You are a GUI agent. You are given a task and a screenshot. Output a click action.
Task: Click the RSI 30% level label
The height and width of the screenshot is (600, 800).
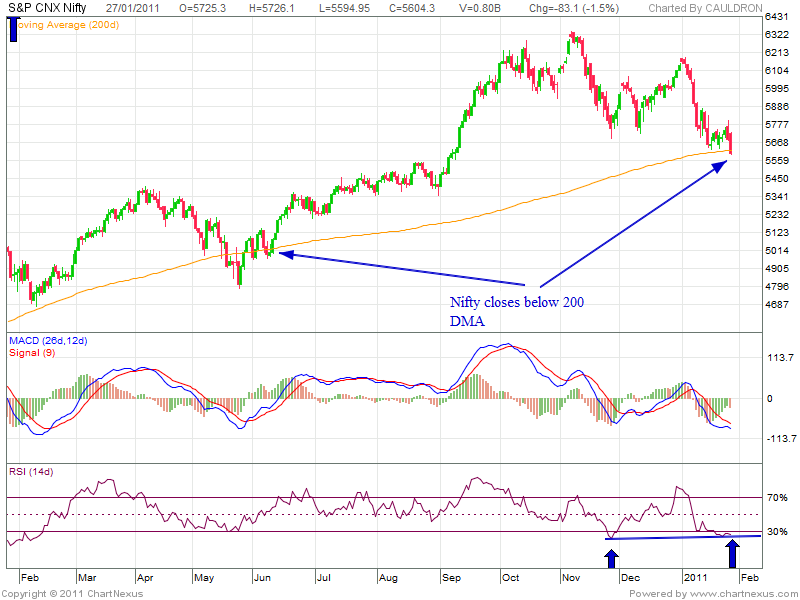[x=778, y=532]
